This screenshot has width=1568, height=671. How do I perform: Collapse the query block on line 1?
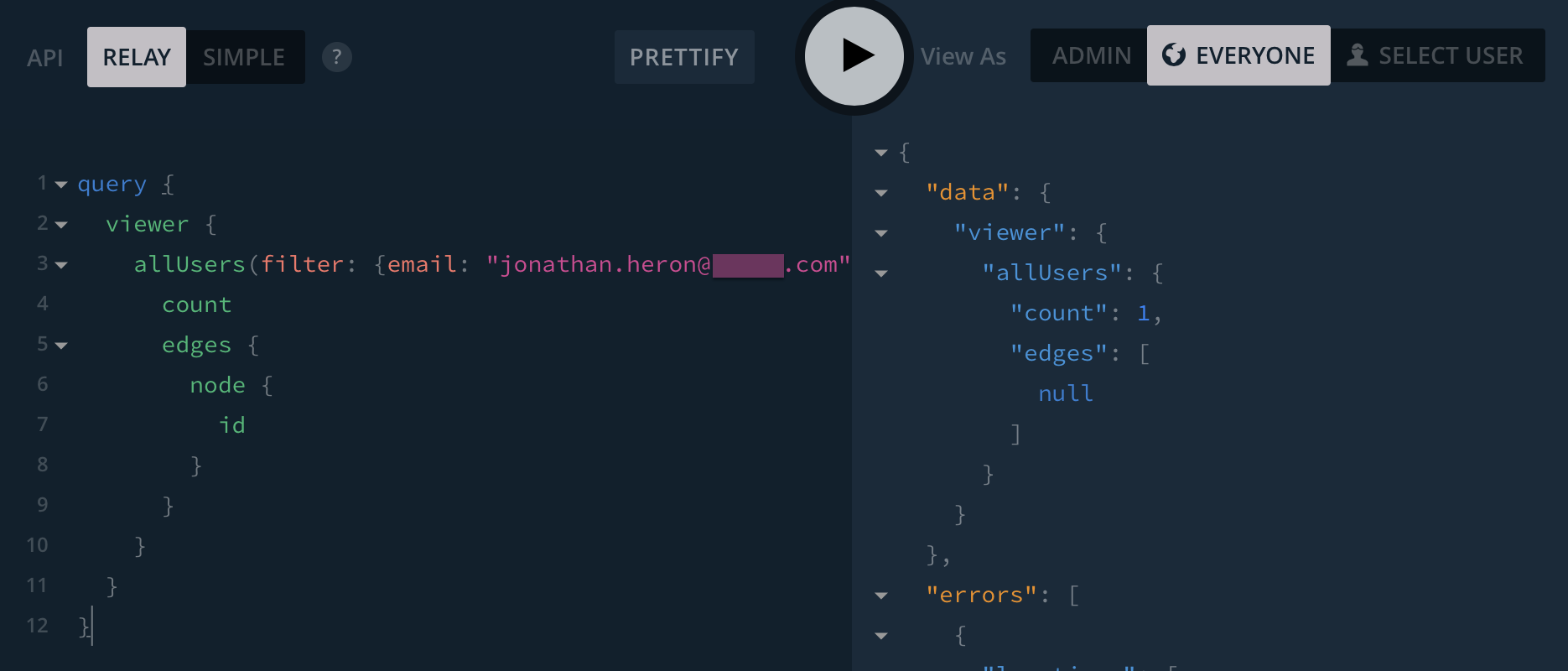(61, 185)
